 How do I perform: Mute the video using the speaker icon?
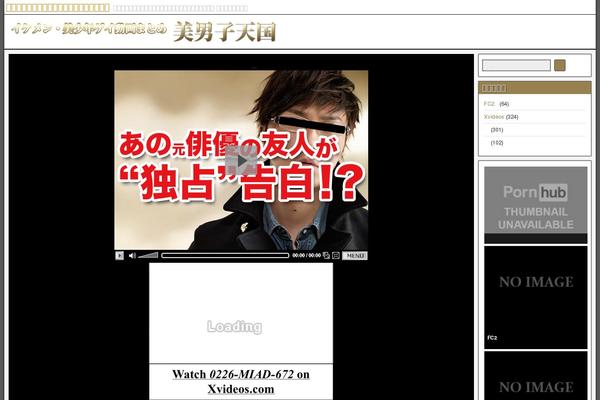tap(132, 255)
